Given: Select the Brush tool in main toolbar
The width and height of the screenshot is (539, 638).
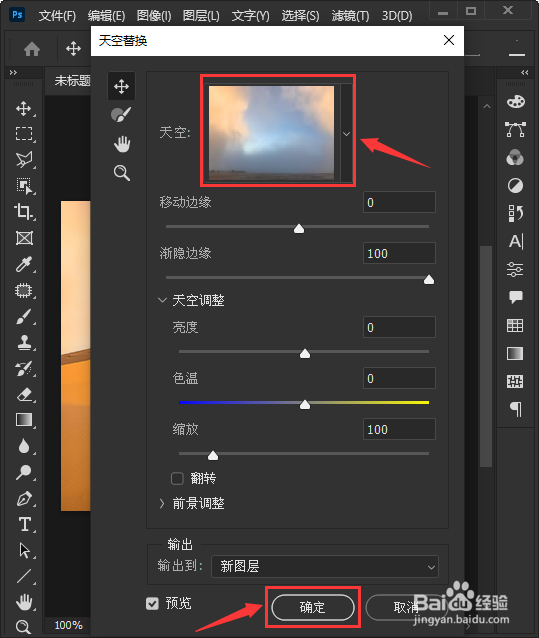Looking at the screenshot, I should pyautogui.click(x=24, y=316).
